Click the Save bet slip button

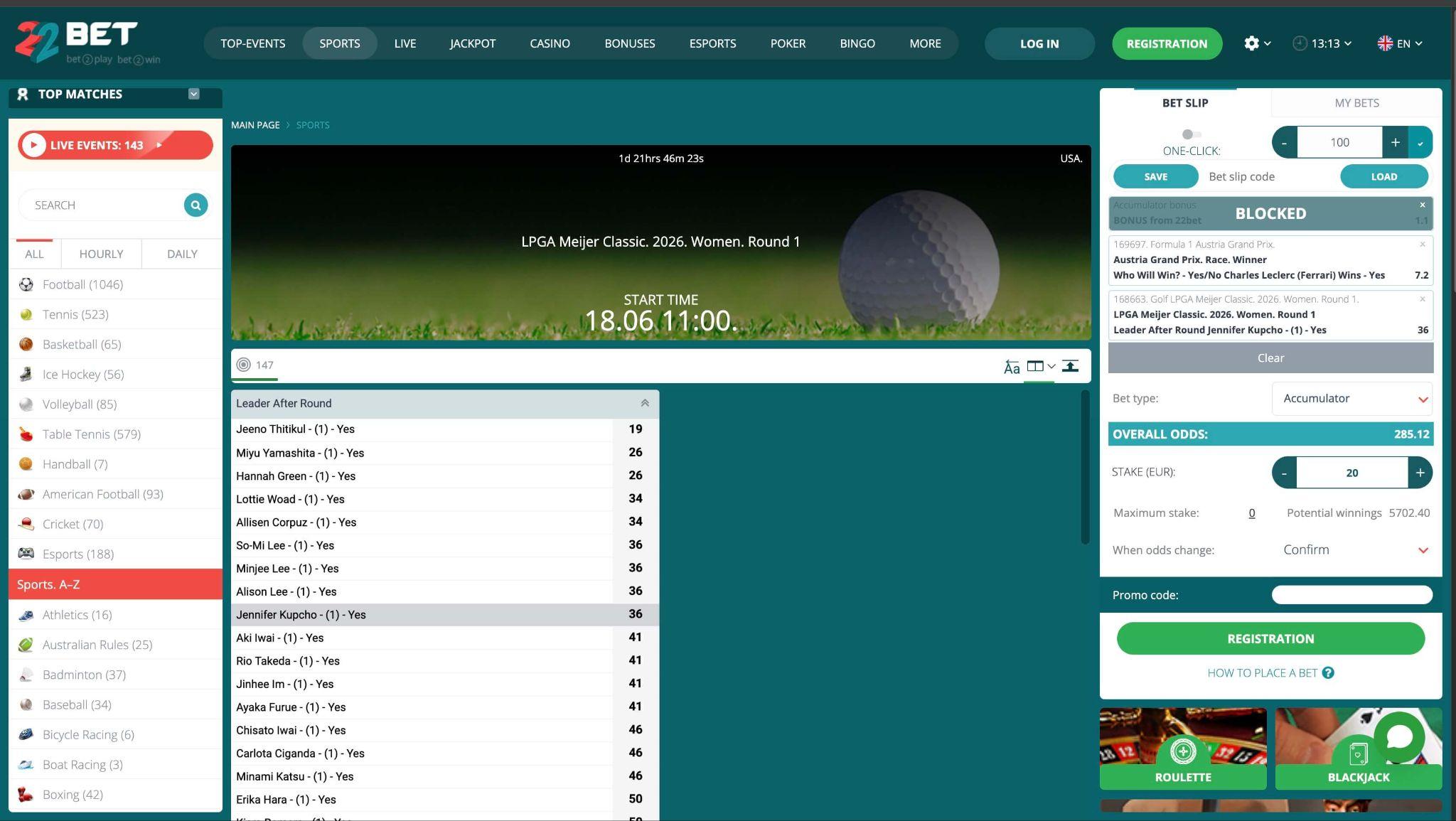[x=1155, y=176]
